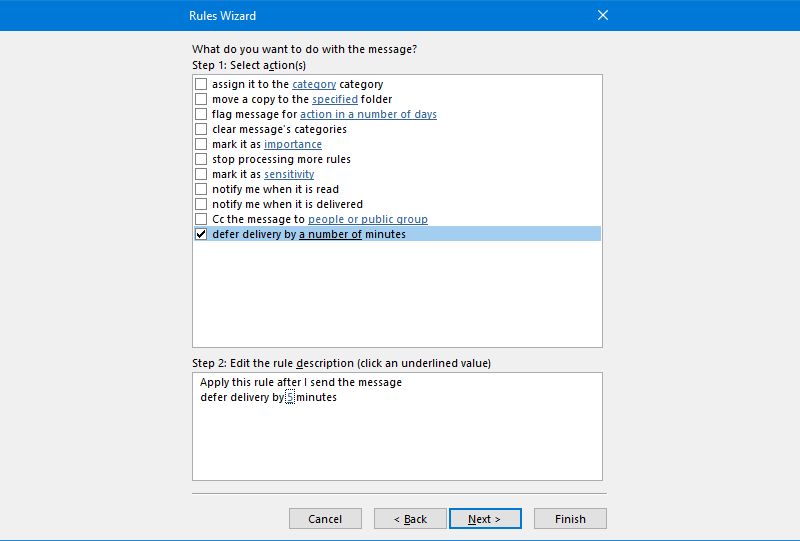Screen dimensions: 800x541
Task: Toggle the 'mark it as importance' checkbox
Action: (201, 145)
